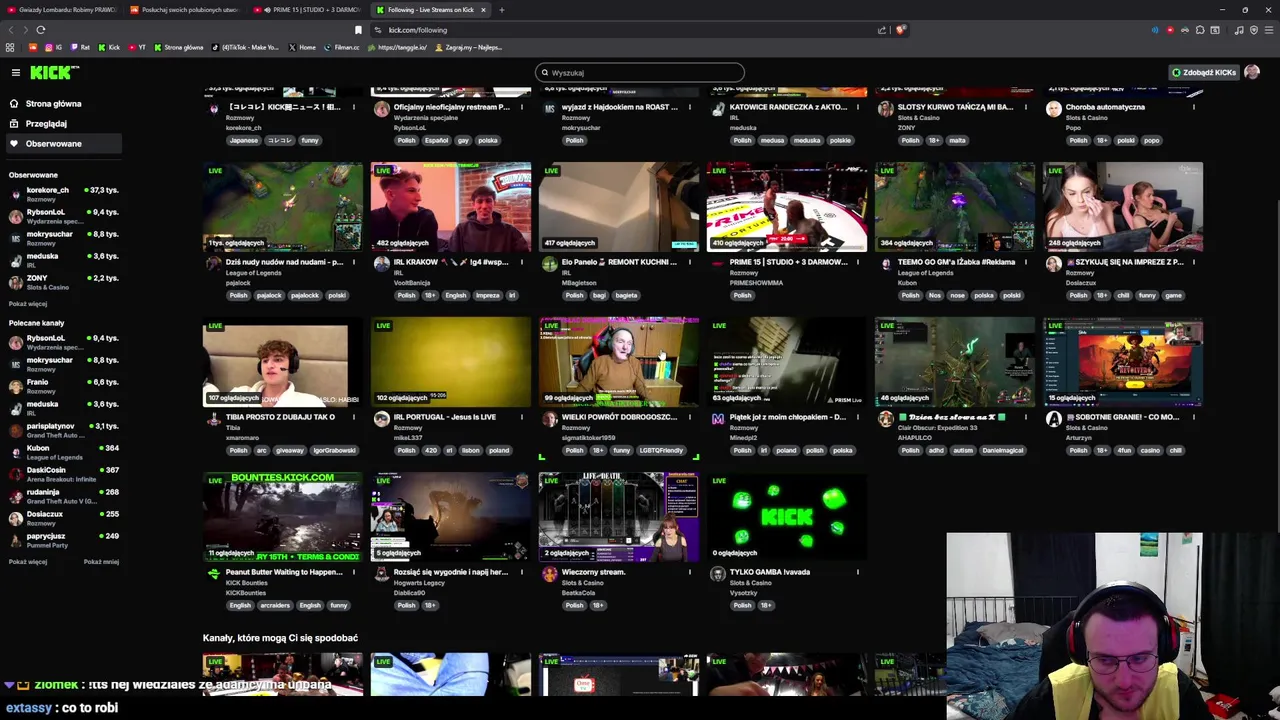Image resolution: width=1280 pixels, height=720 pixels.
Task: Open Rozszaj się wygodnie stream title
Action: click(x=451, y=572)
